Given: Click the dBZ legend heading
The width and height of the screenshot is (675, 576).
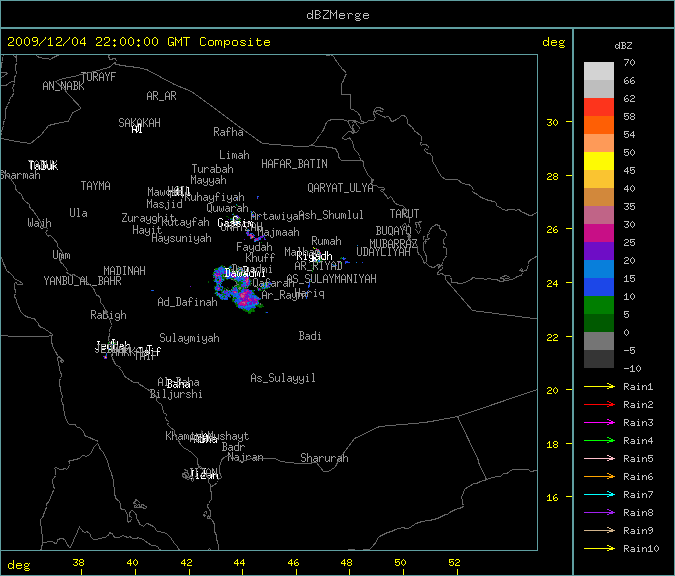Looking at the screenshot, I should [623, 46].
